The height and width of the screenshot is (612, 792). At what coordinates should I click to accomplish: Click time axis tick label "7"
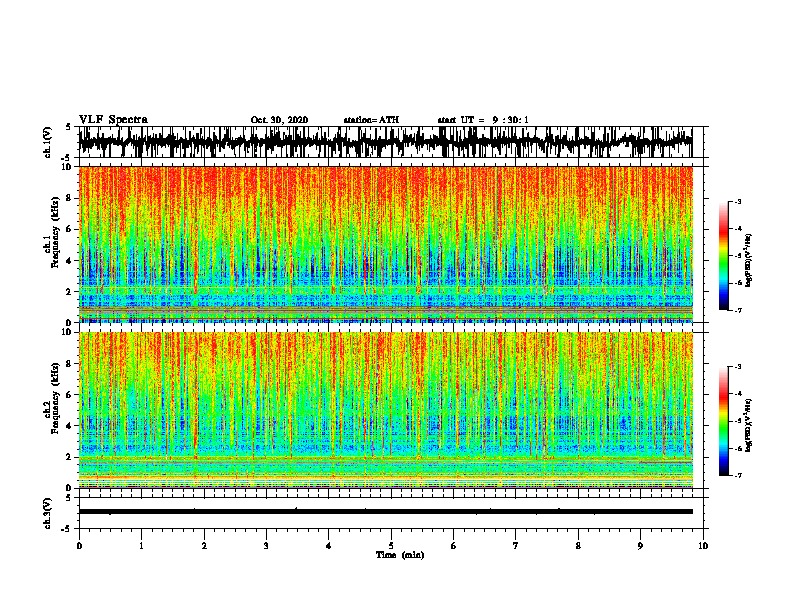516,546
